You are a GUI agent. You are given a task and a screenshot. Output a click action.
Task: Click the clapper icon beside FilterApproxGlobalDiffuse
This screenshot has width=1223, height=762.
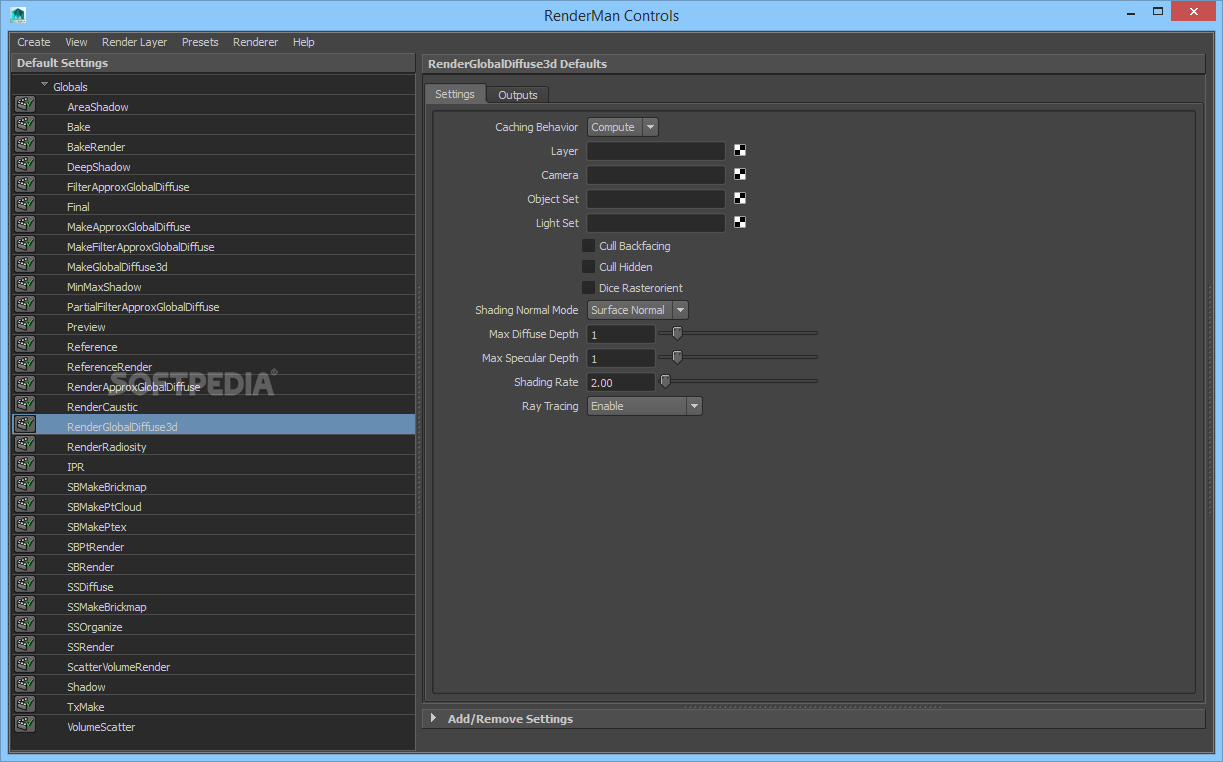click(x=25, y=184)
